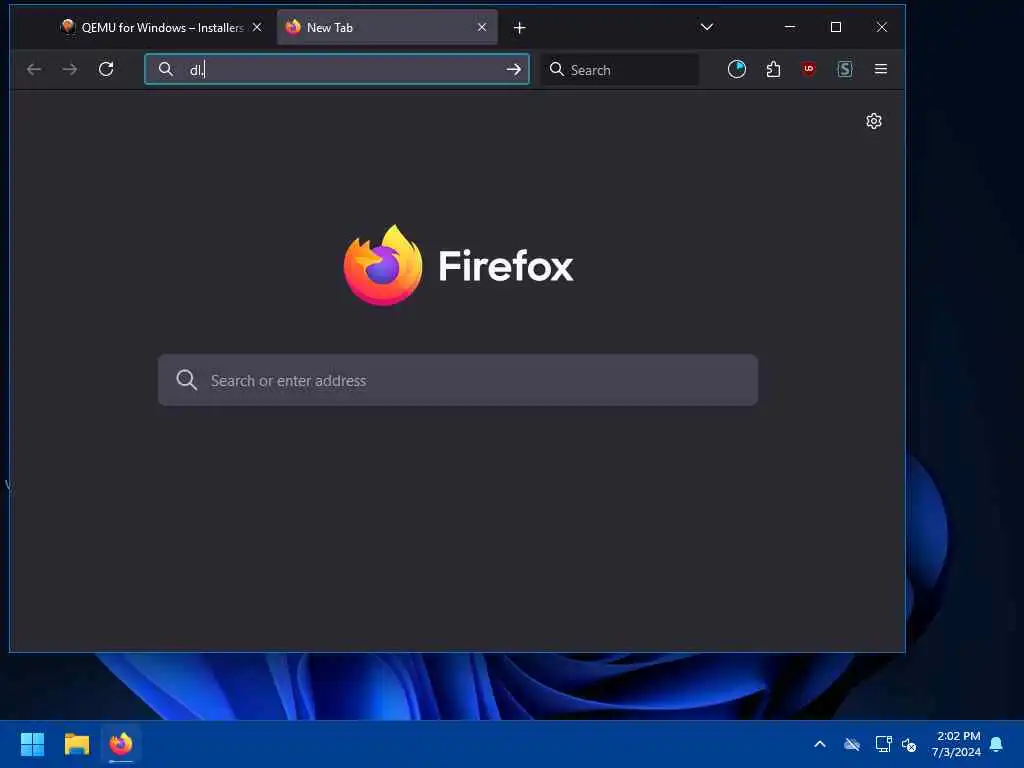The height and width of the screenshot is (768, 1024).
Task: Open the notifications bell icon
Action: click(997, 744)
